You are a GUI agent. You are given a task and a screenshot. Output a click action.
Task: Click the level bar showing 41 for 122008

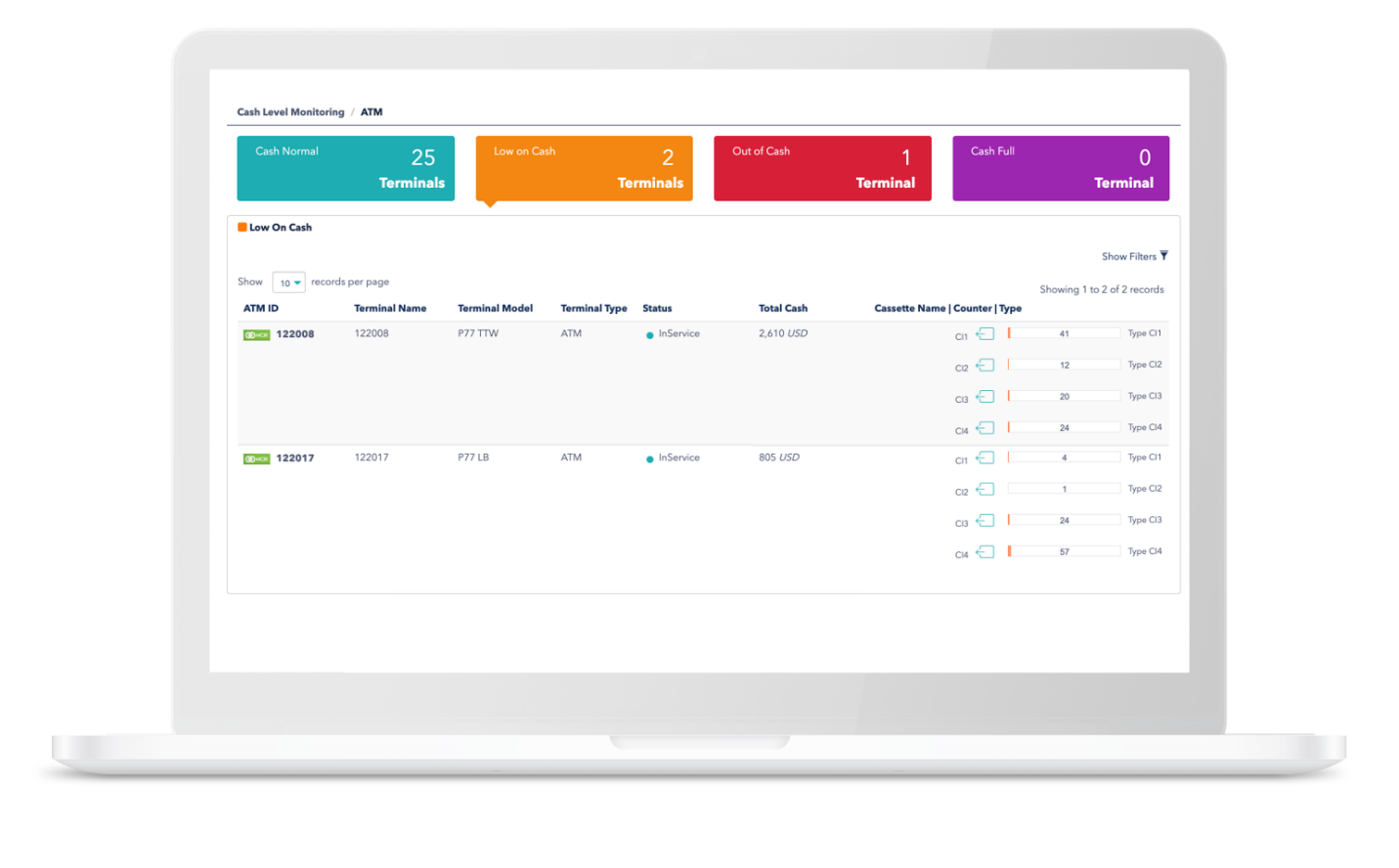pos(1065,334)
